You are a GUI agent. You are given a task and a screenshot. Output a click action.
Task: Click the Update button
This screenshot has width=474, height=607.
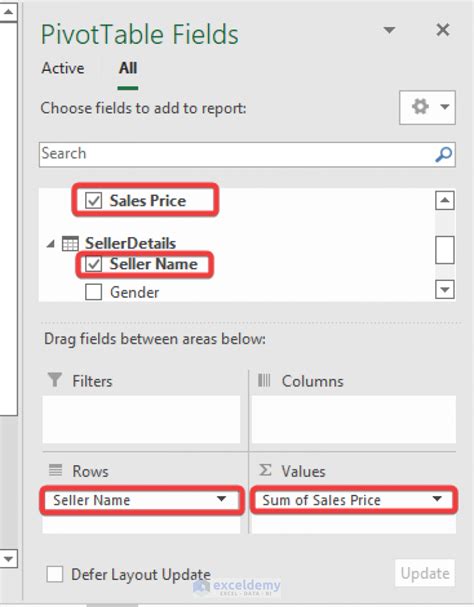[x=425, y=573]
